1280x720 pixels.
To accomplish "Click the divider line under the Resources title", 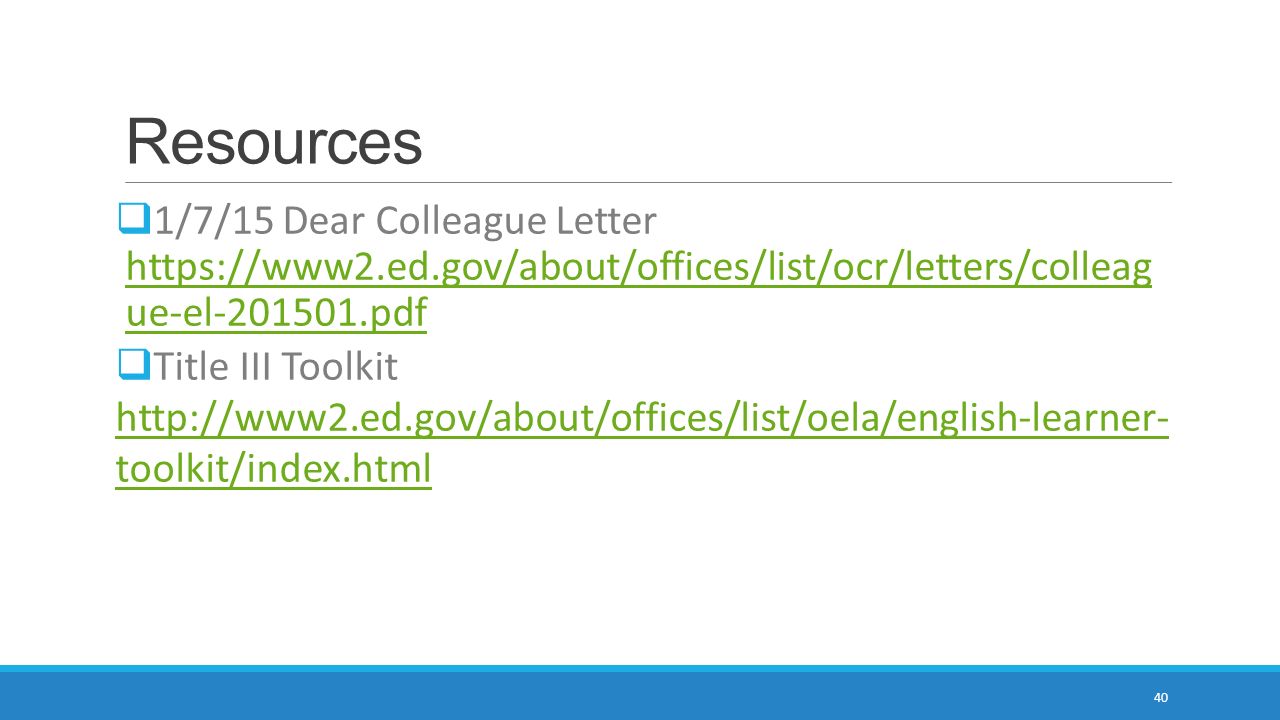I will tap(649, 183).
